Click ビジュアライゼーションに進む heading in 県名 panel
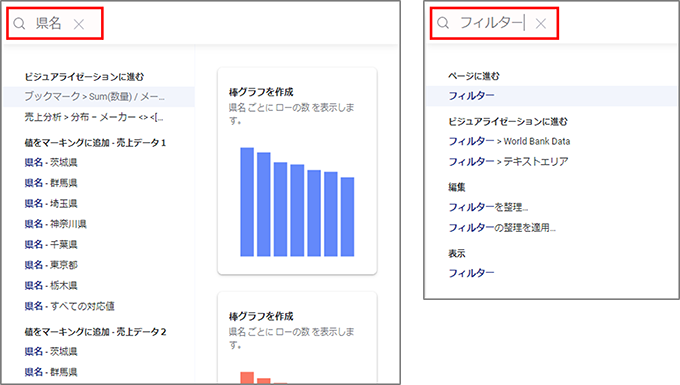680x385 pixels. [x=84, y=77]
